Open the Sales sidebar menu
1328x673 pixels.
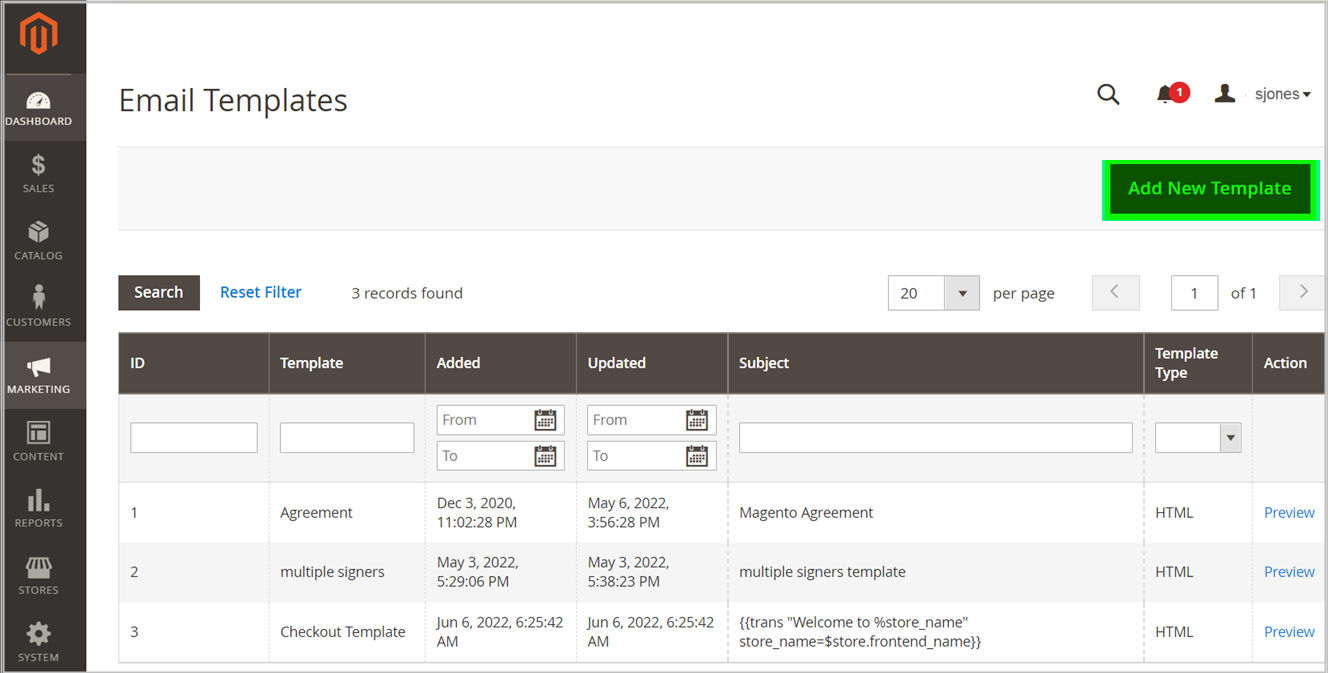coord(38,173)
